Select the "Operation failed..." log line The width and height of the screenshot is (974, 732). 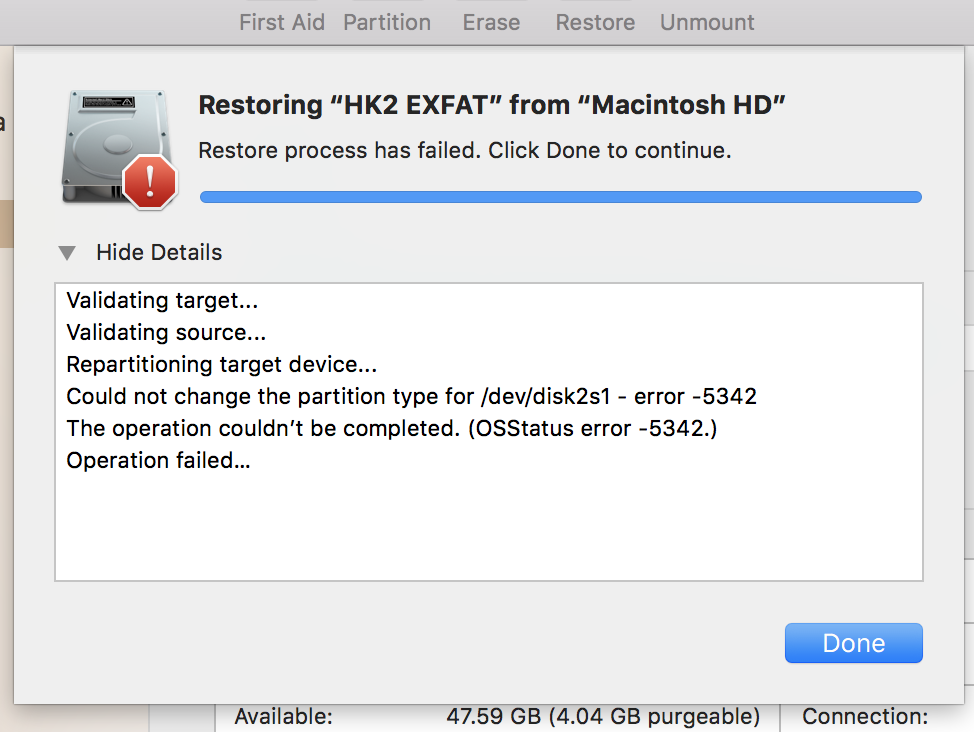coord(158,460)
